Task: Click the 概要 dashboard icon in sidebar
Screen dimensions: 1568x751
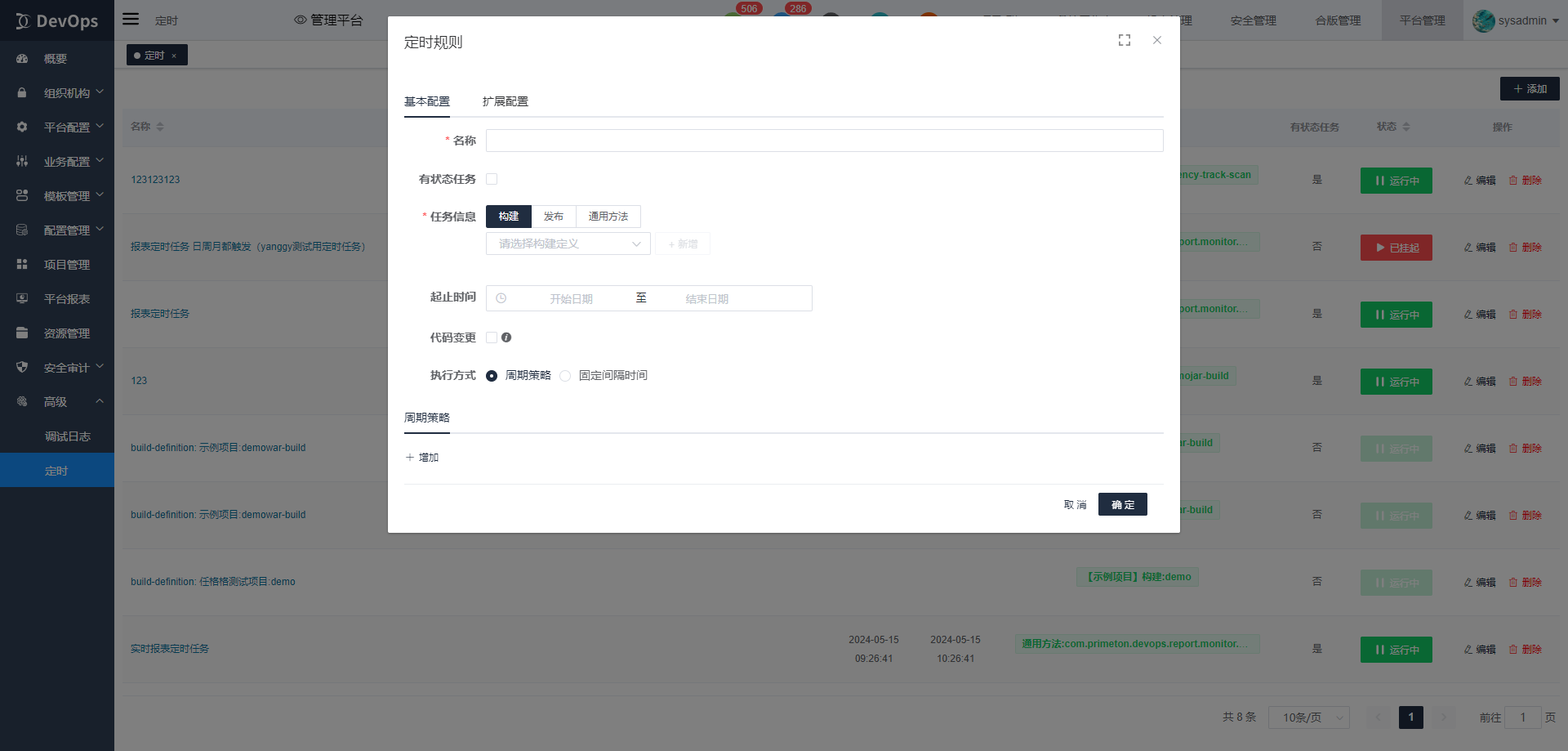Action: [x=22, y=59]
